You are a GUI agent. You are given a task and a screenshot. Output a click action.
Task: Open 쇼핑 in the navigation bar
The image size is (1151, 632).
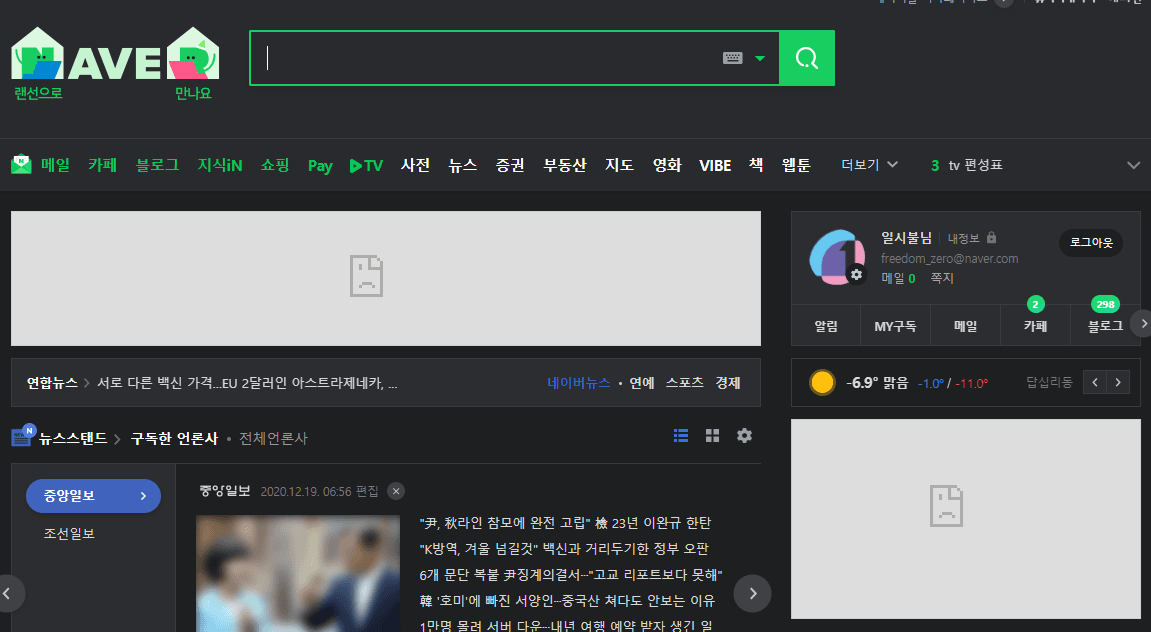pyautogui.click(x=275, y=164)
